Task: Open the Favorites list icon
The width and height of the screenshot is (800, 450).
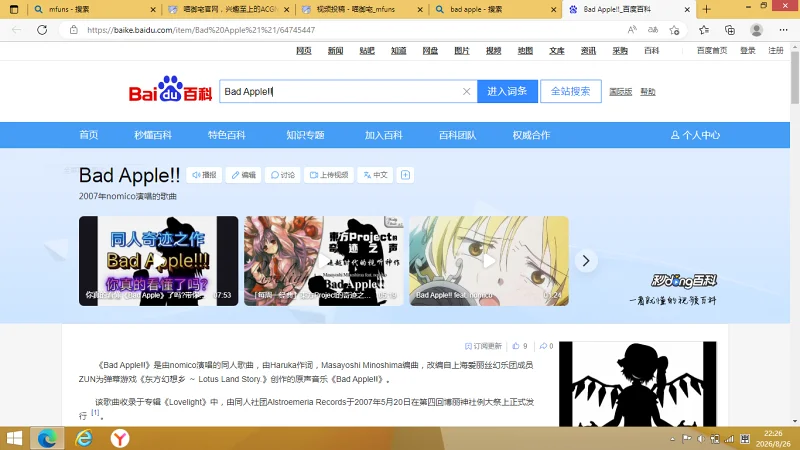Action: tap(704, 30)
